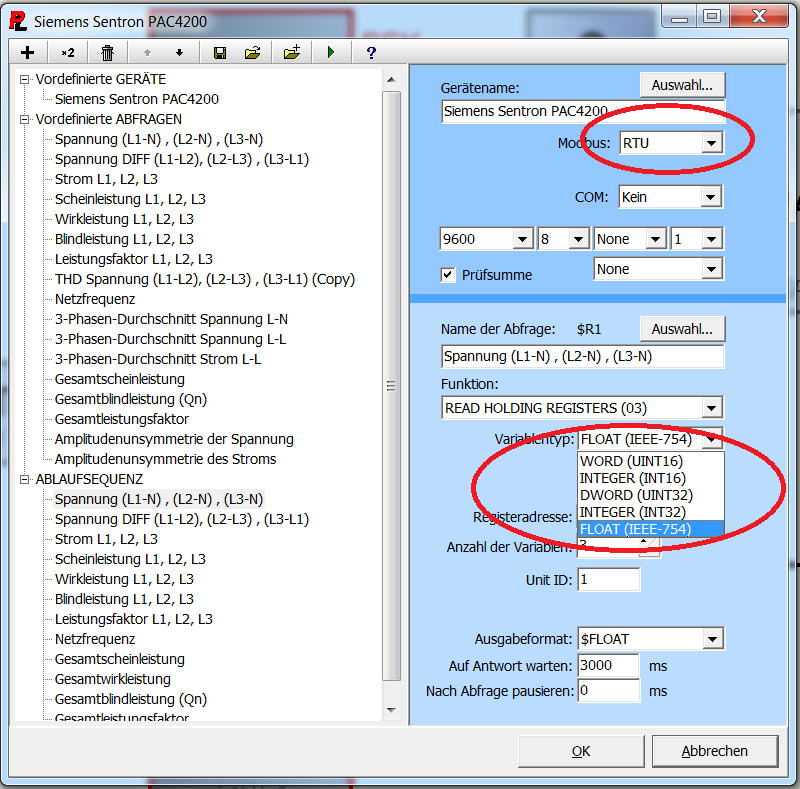800x789 pixels.
Task: Click the green play run icon
Action: (x=331, y=53)
